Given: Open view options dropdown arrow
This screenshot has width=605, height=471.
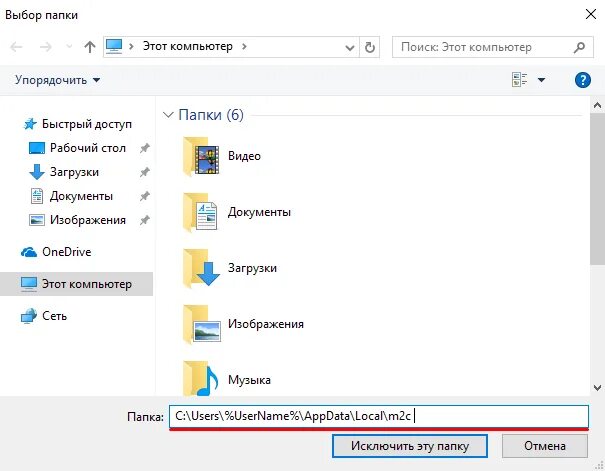Looking at the screenshot, I should point(541,80).
